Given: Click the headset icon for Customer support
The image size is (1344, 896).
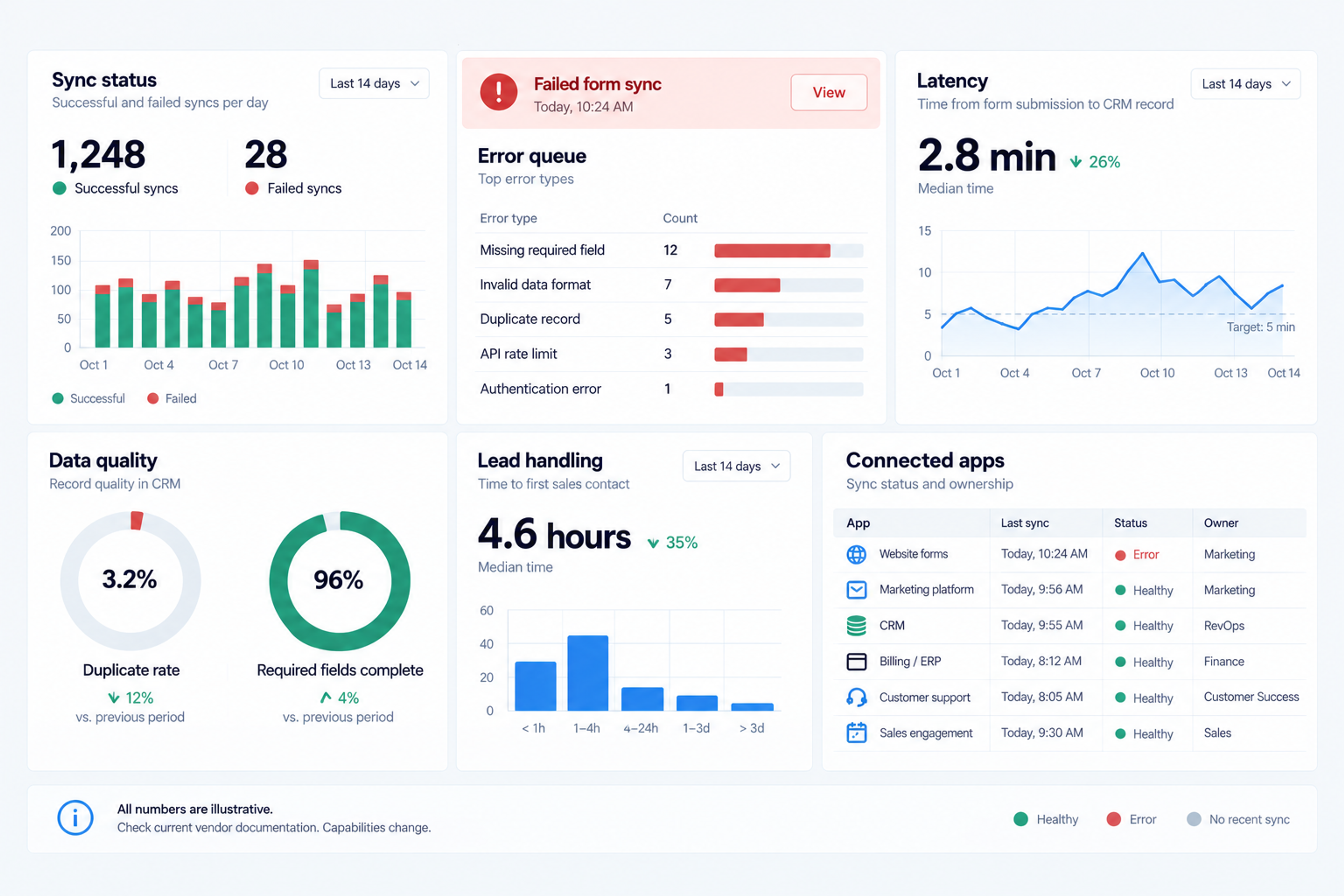Looking at the screenshot, I should pyautogui.click(x=856, y=697).
